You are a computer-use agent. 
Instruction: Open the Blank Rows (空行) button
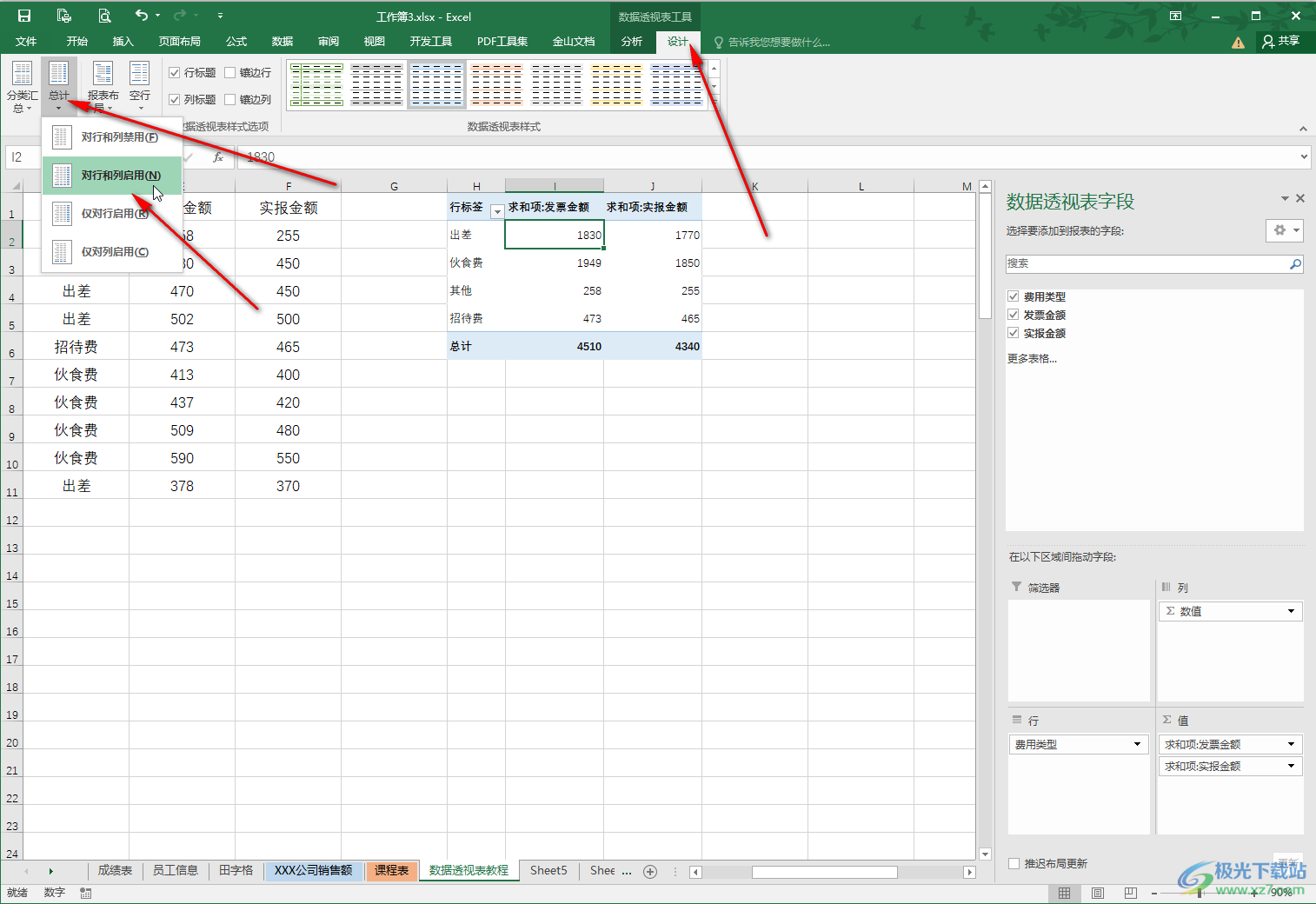click(x=140, y=87)
